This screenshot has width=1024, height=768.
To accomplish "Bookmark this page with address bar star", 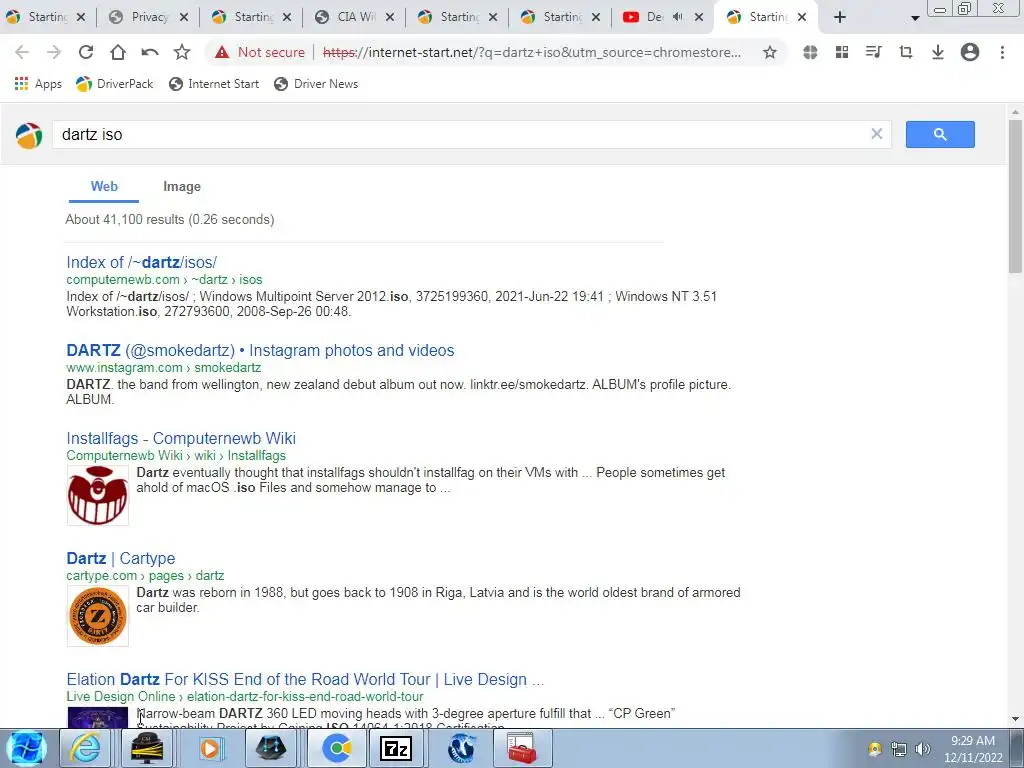I will (x=770, y=52).
